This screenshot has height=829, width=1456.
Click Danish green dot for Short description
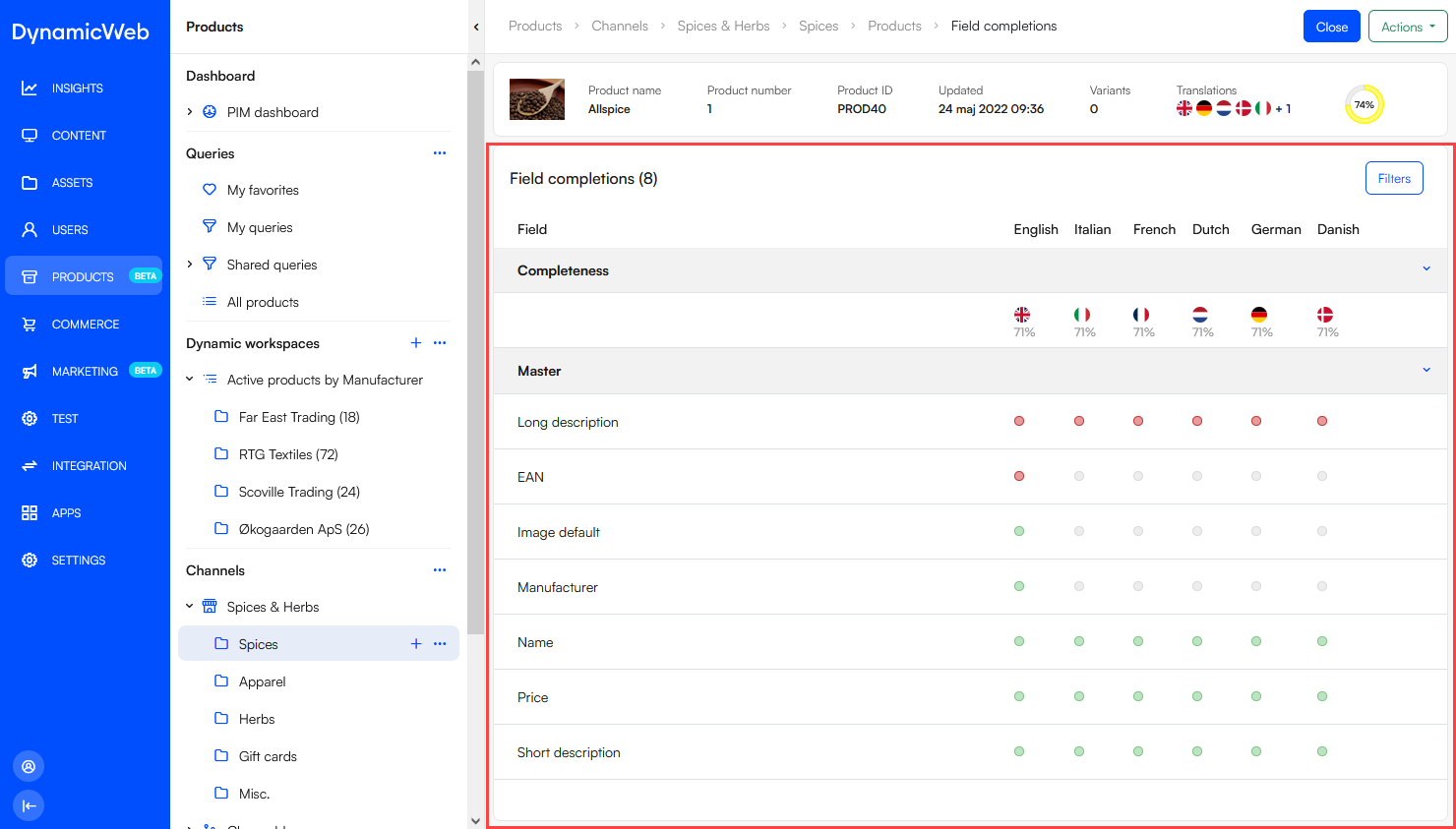pyautogui.click(x=1322, y=751)
